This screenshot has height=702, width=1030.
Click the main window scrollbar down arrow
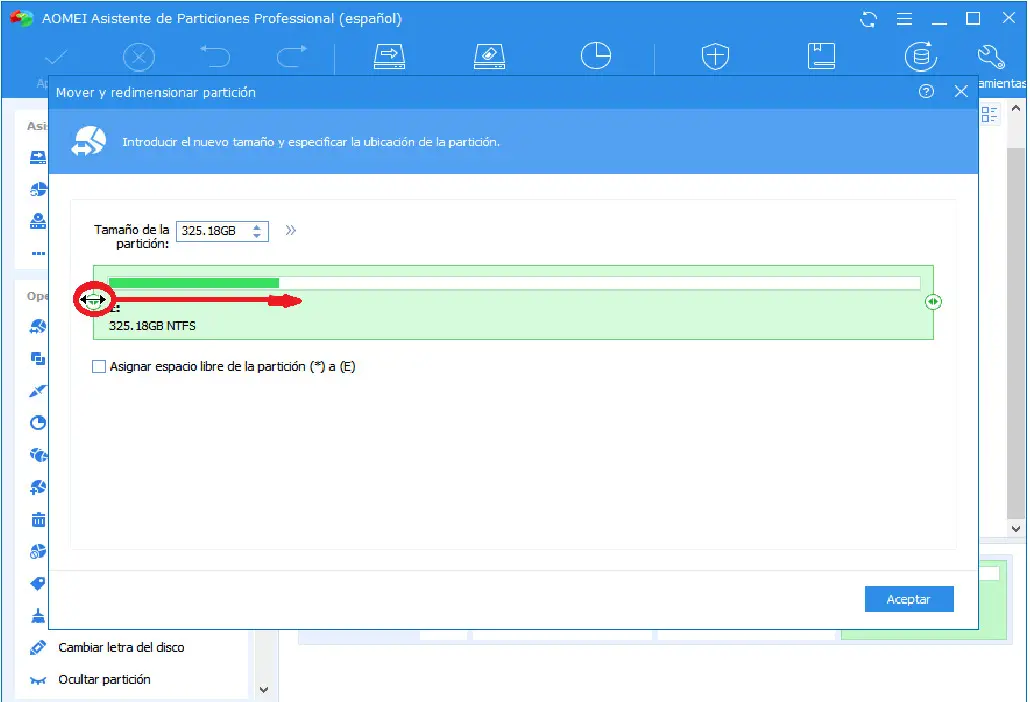pos(1016,529)
